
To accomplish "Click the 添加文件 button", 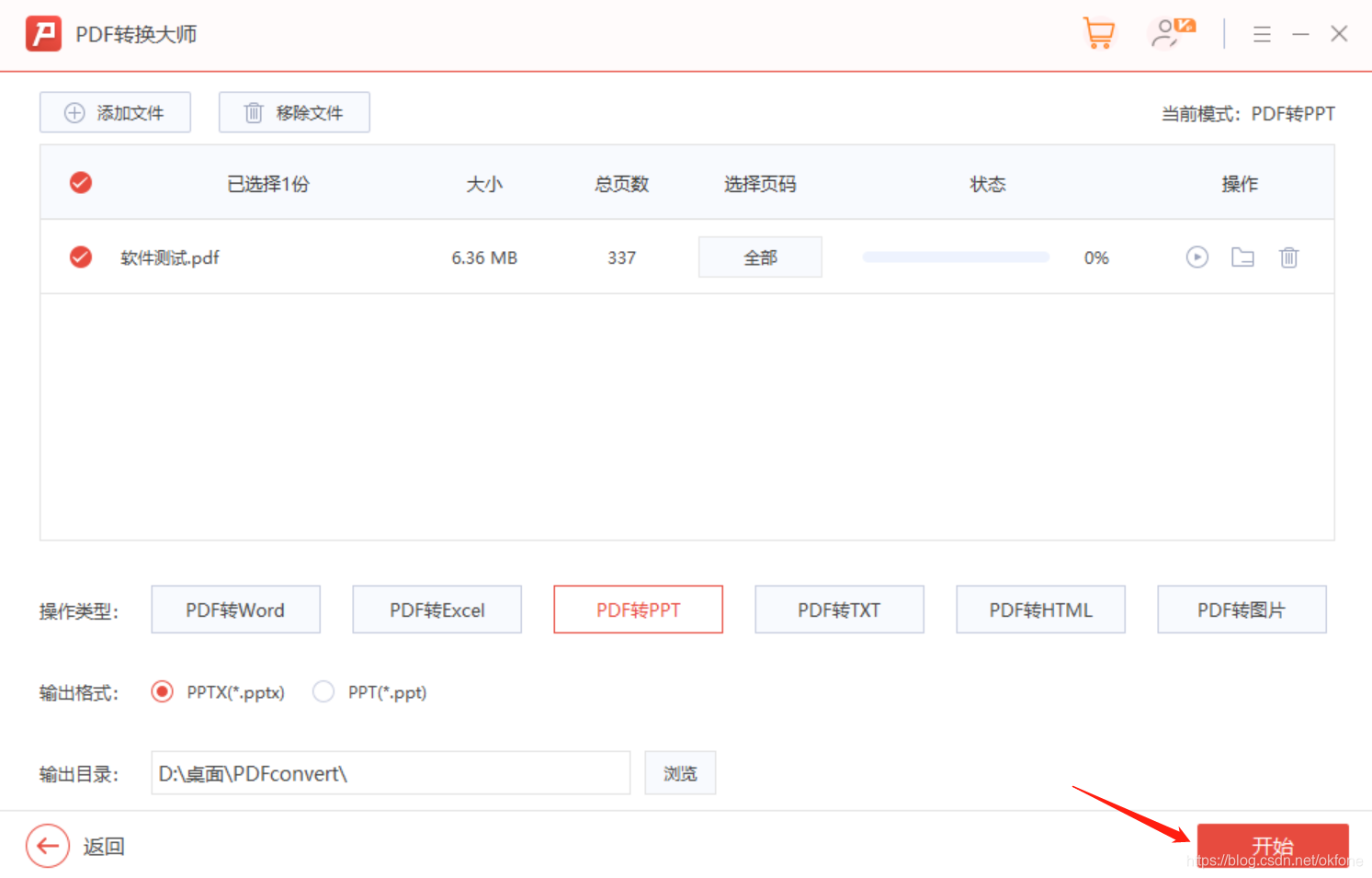I will pyautogui.click(x=115, y=112).
